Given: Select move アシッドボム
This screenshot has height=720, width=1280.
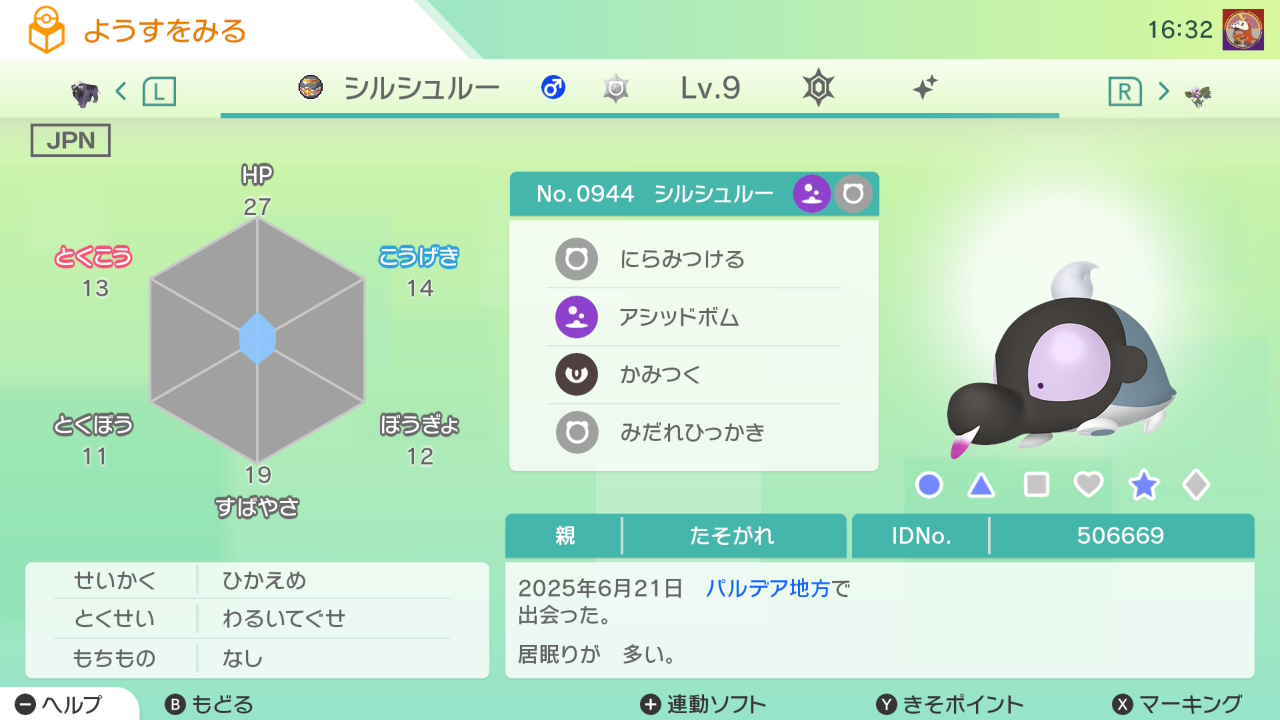Looking at the screenshot, I should coord(694,318).
